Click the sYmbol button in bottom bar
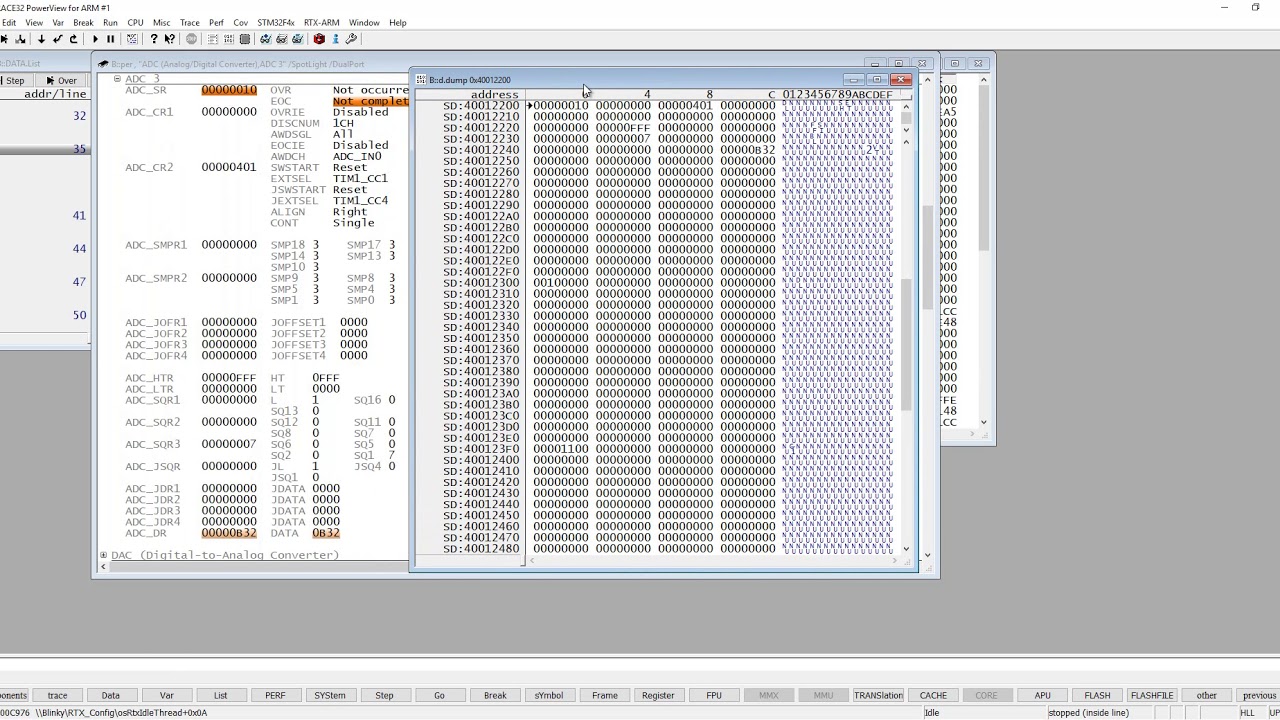Image resolution: width=1280 pixels, height=720 pixels. coord(549,696)
